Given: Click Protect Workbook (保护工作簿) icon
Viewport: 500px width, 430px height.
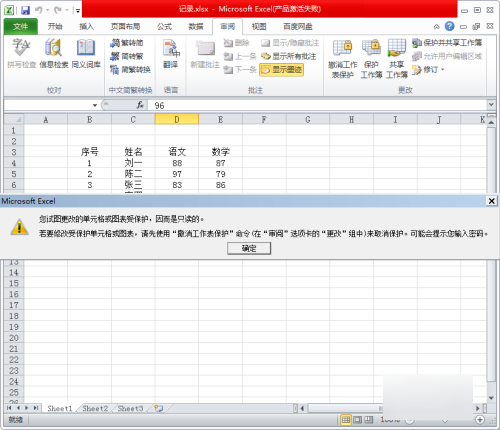Looking at the screenshot, I should pos(371,58).
